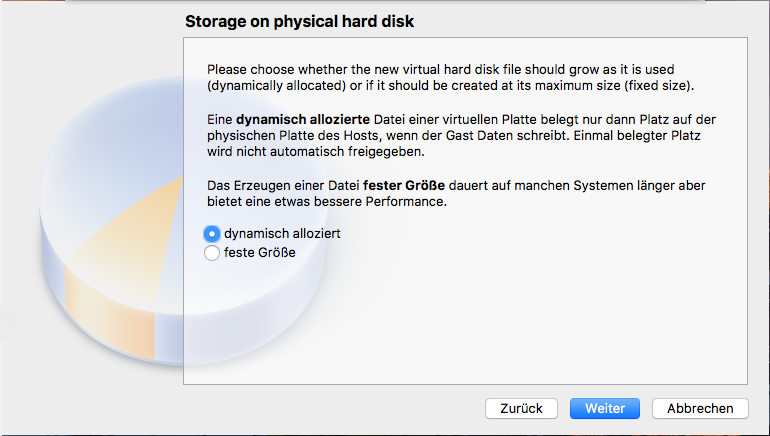
Task: Click the "feste Größe" option label text
Action: point(259,253)
